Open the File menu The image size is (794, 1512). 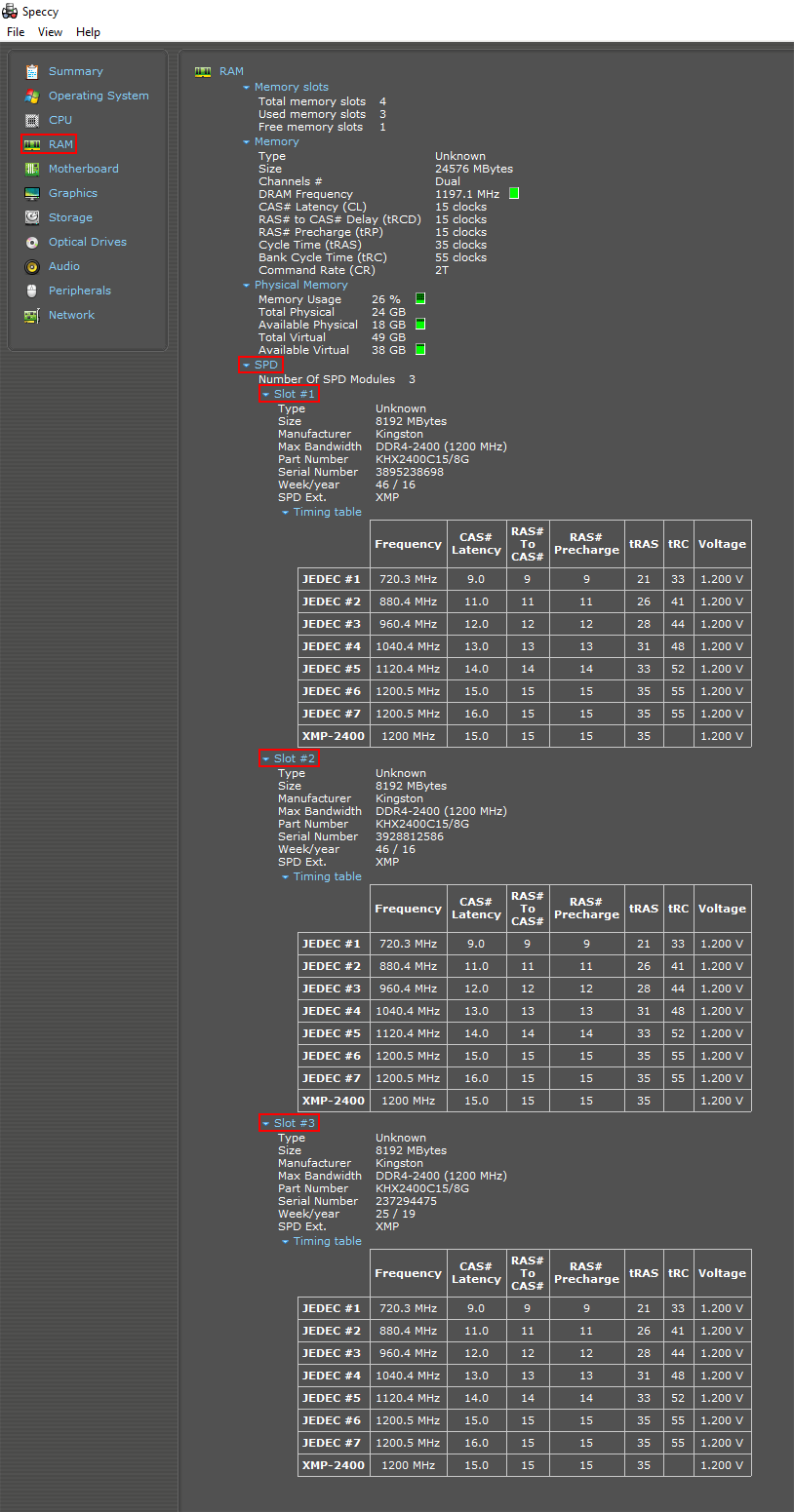pos(16,32)
